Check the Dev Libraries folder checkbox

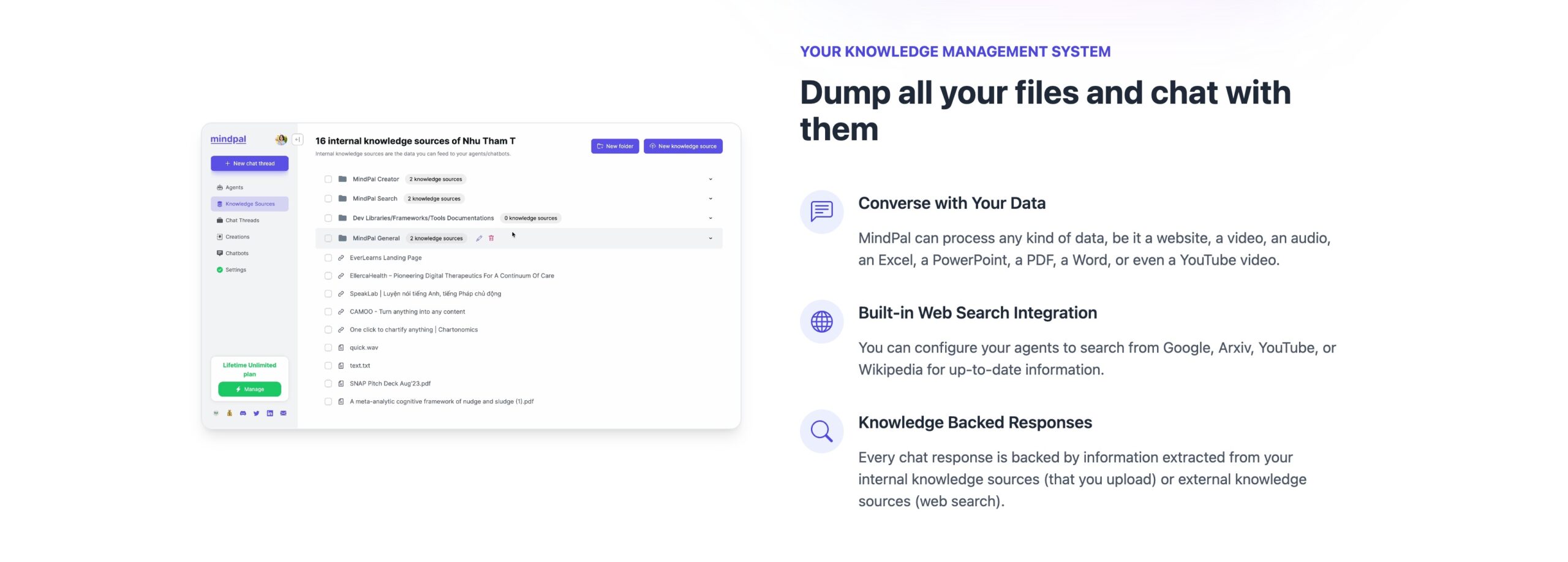pyautogui.click(x=328, y=219)
